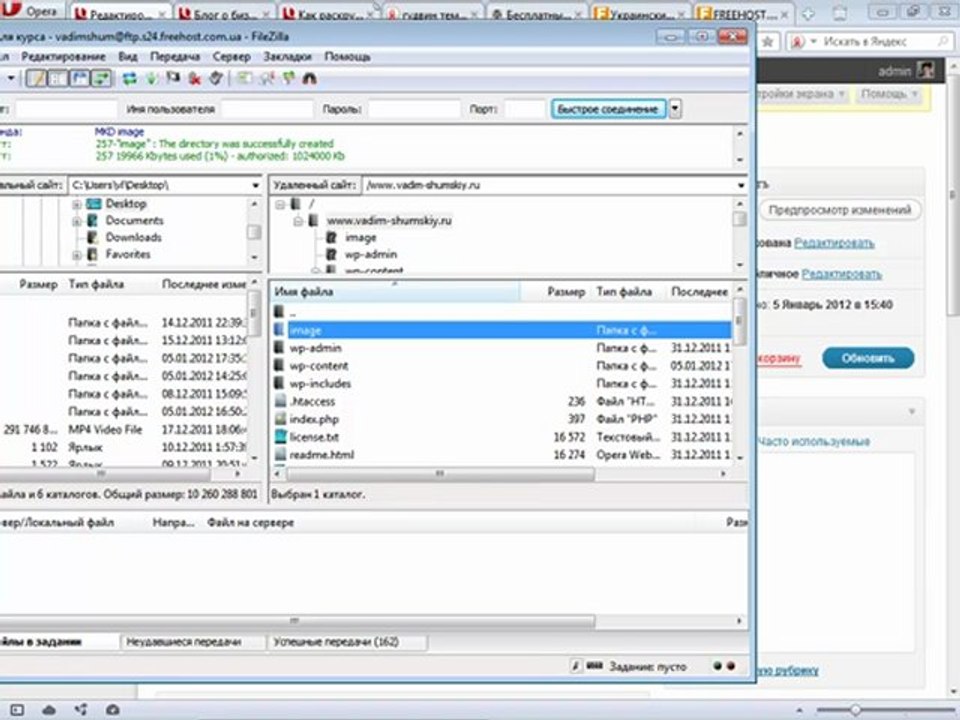Expand the Desktop node in local tree
This screenshot has width=960, height=720.
tap(77, 204)
